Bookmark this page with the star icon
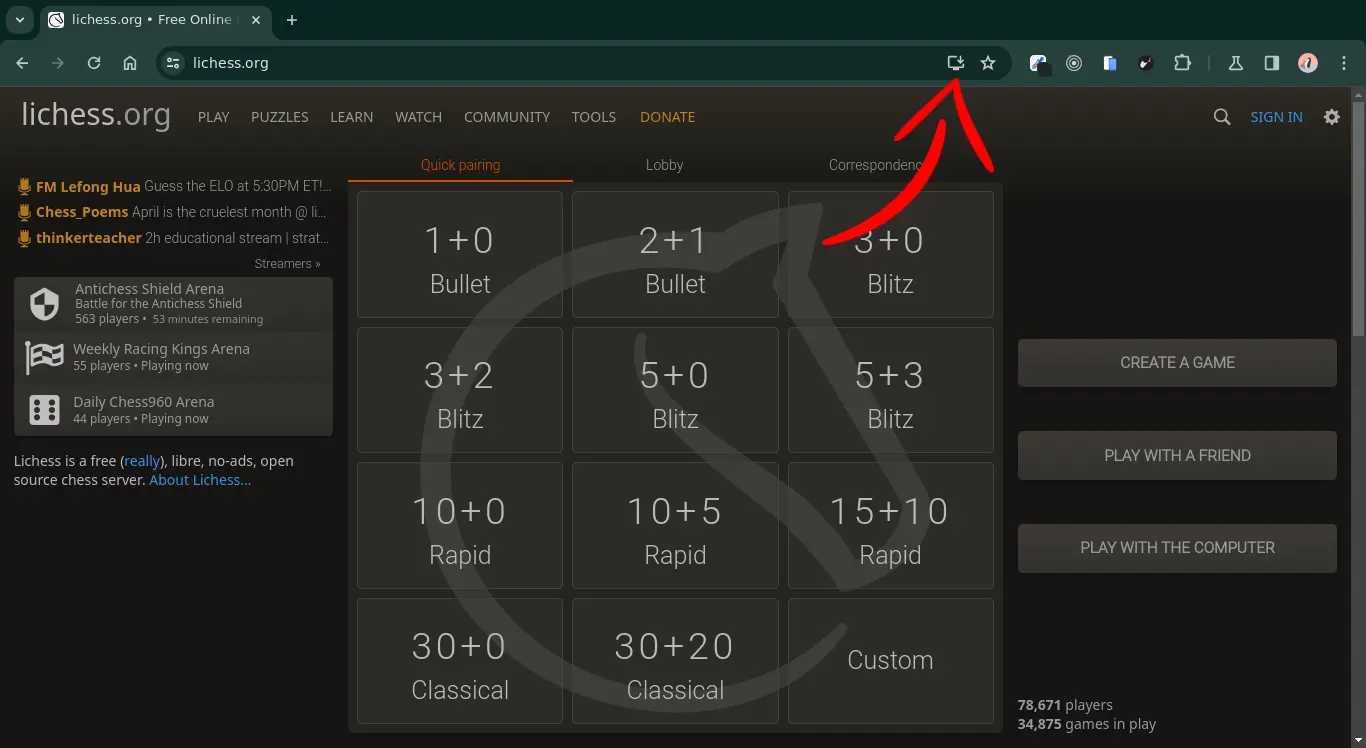1366x748 pixels. [x=988, y=63]
